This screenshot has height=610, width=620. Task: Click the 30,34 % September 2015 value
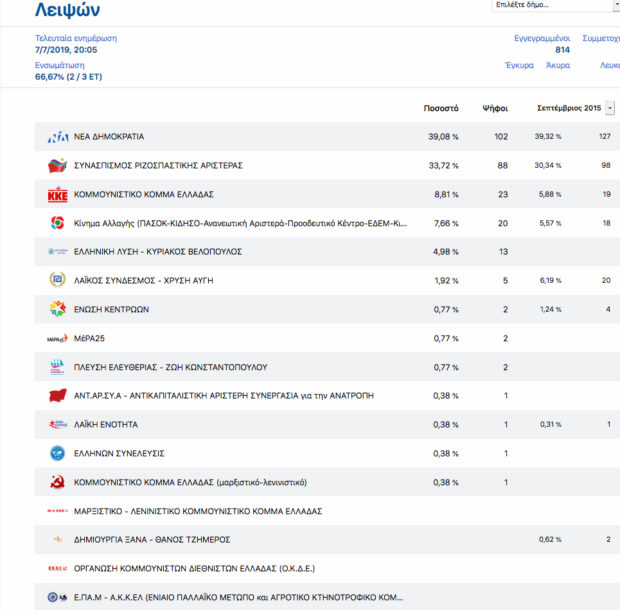(548, 165)
